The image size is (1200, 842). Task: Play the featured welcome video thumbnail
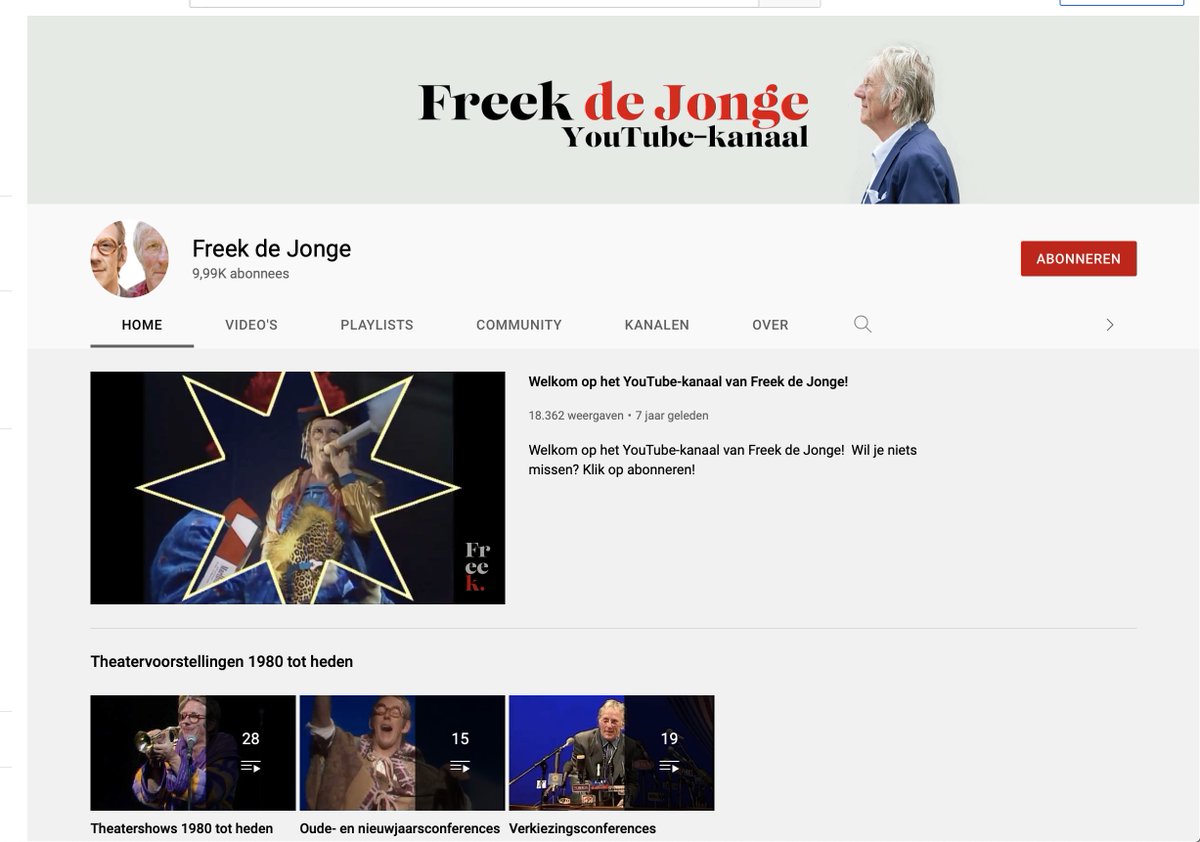tap(297, 488)
